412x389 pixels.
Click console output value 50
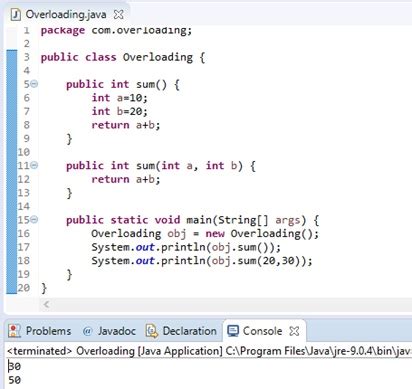[15, 380]
